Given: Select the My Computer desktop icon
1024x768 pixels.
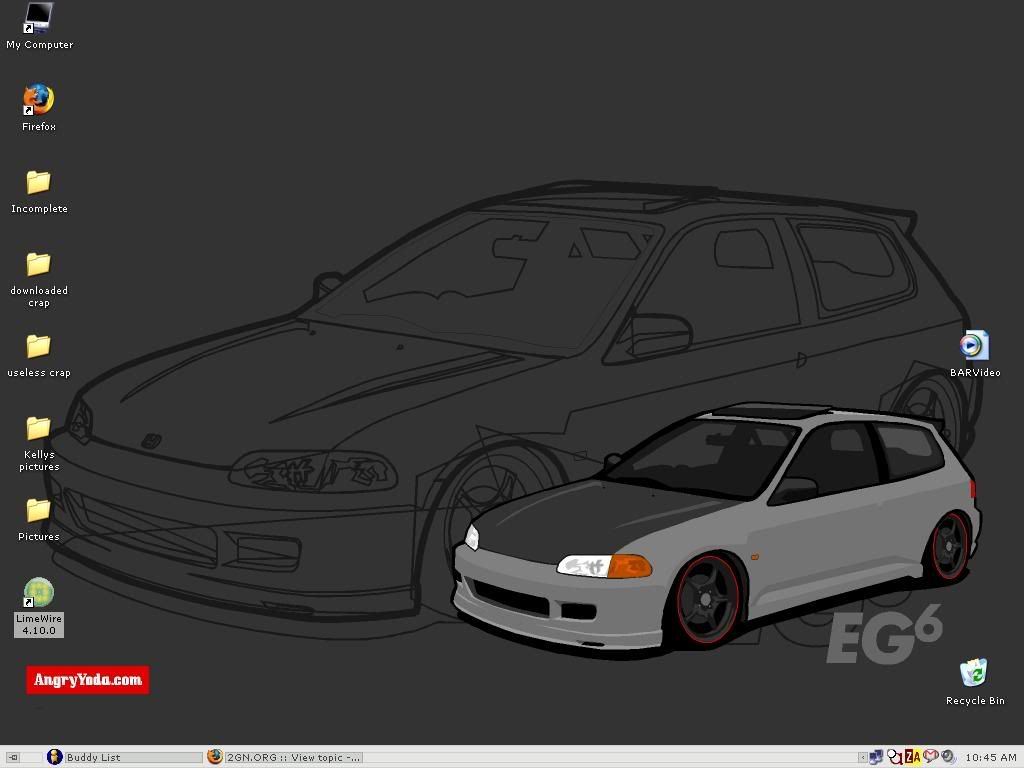Looking at the screenshot, I should 39,26.
